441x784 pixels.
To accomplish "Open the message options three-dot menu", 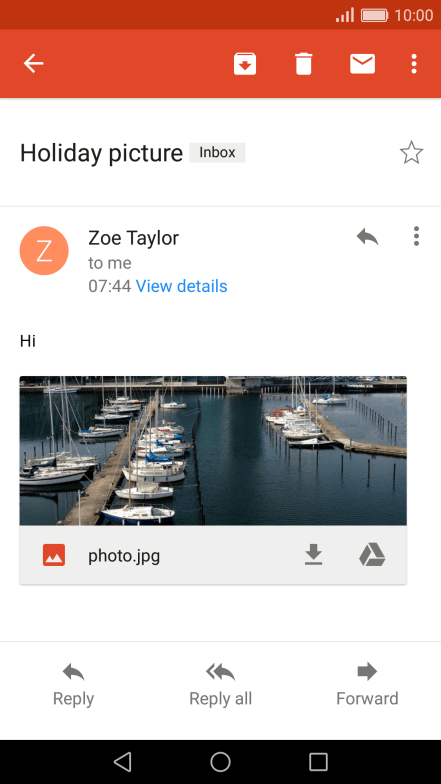I will coord(416,236).
